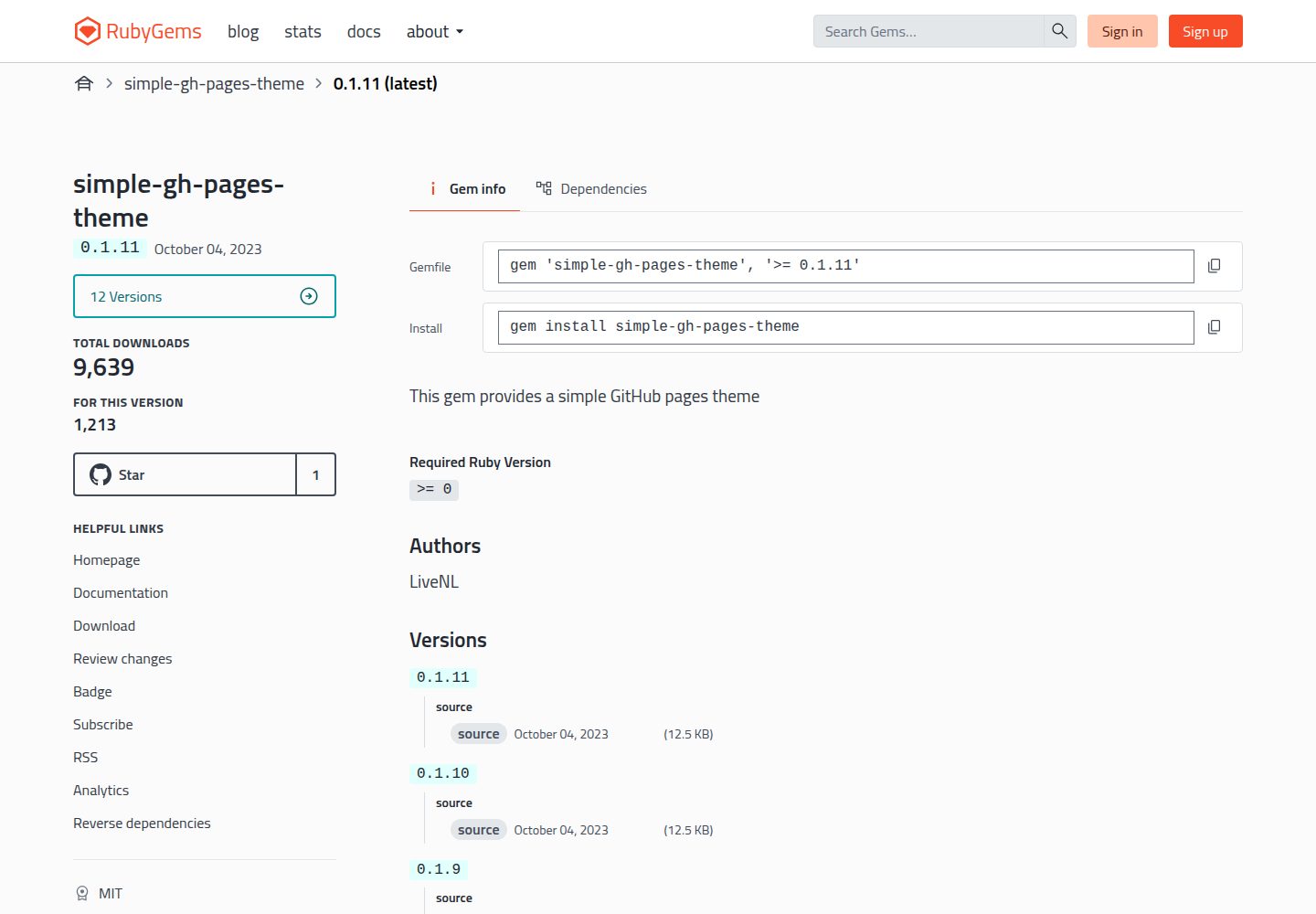This screenshot has height=914, width=1316.
Task: Open the RSS feed link
Action: (86, 757)
